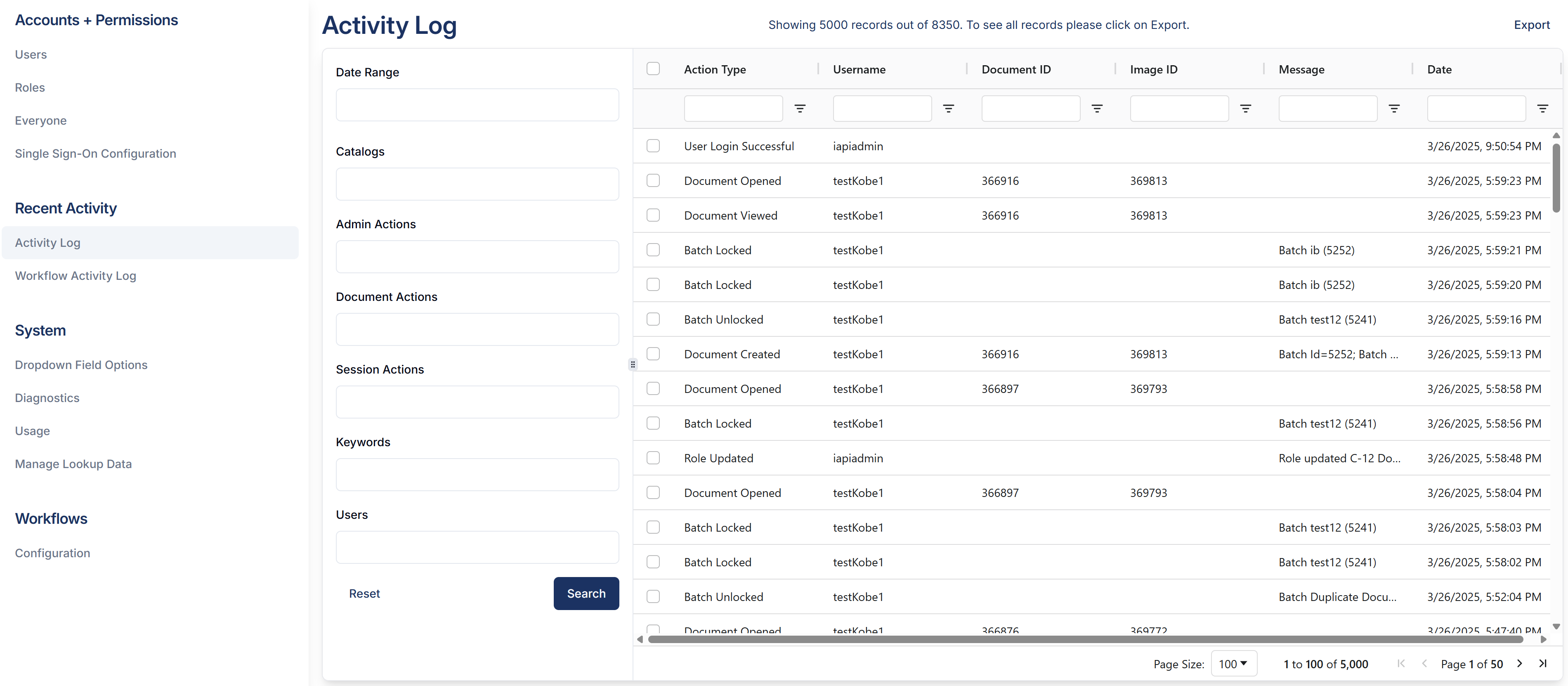Sort by the Username column header
The height and width of the screenshot is (686, 1568).
click(x=859, y=69)
